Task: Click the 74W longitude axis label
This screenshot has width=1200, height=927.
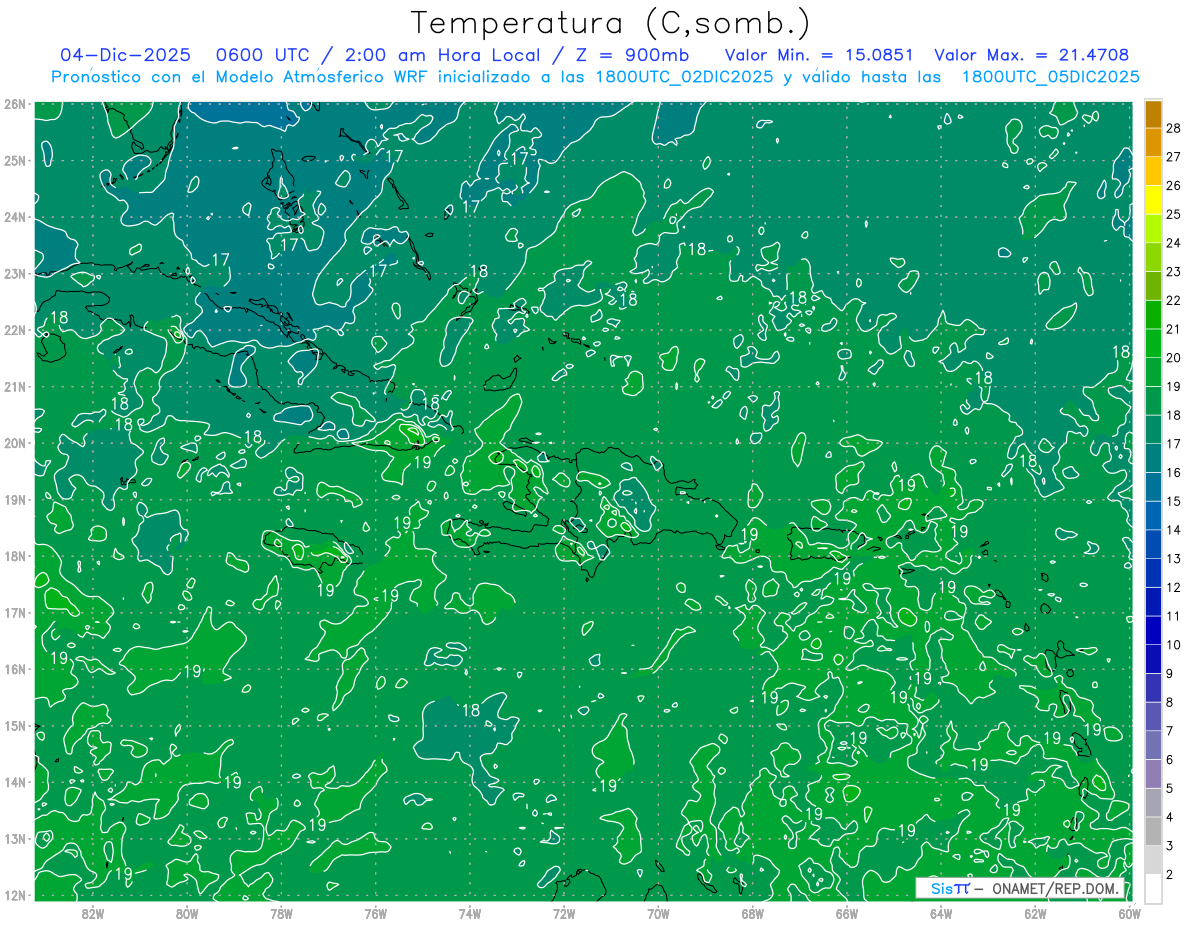Action: [x=470, y=913]
